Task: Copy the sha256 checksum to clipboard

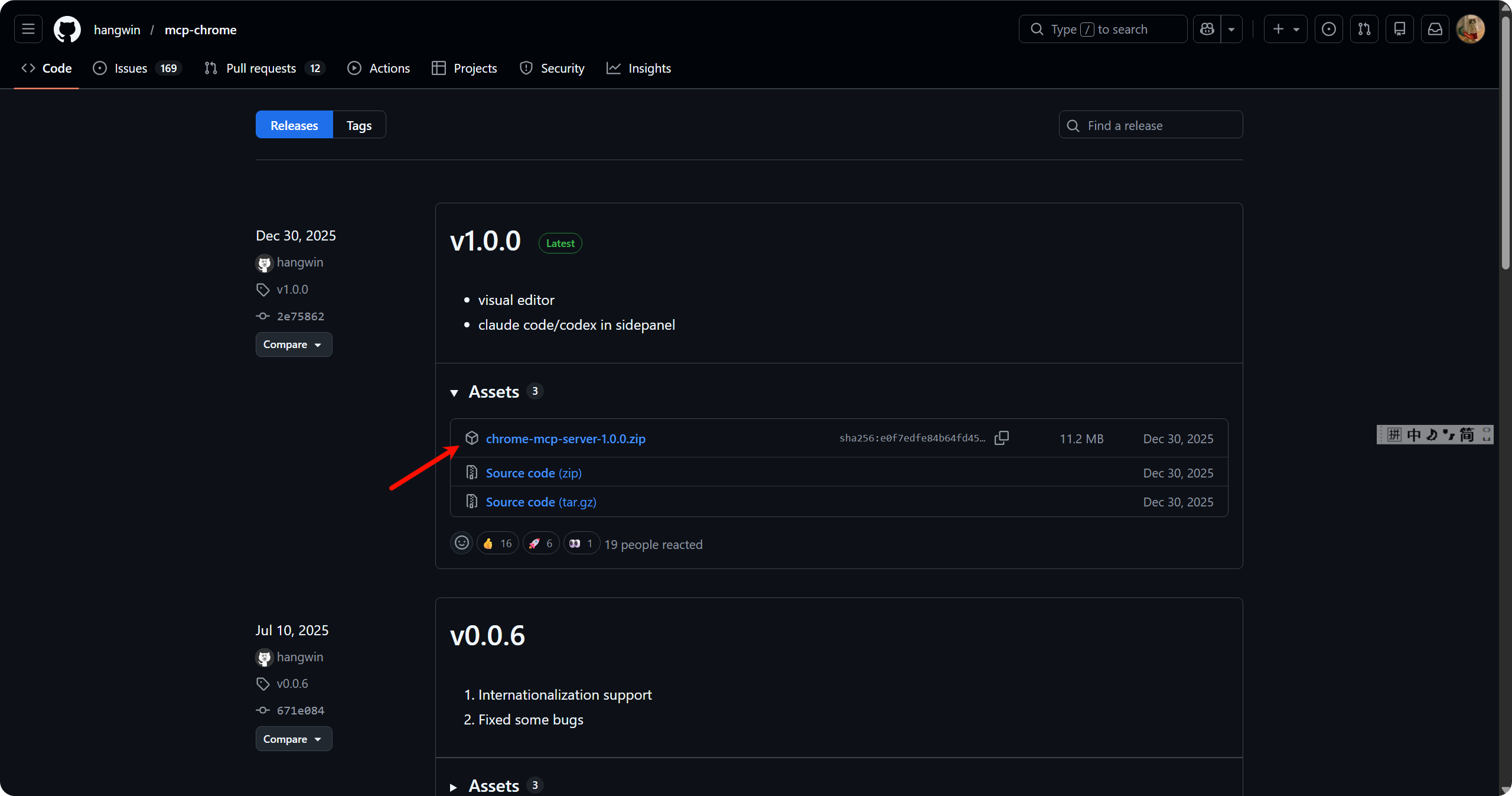Action: pos(1002,438)
